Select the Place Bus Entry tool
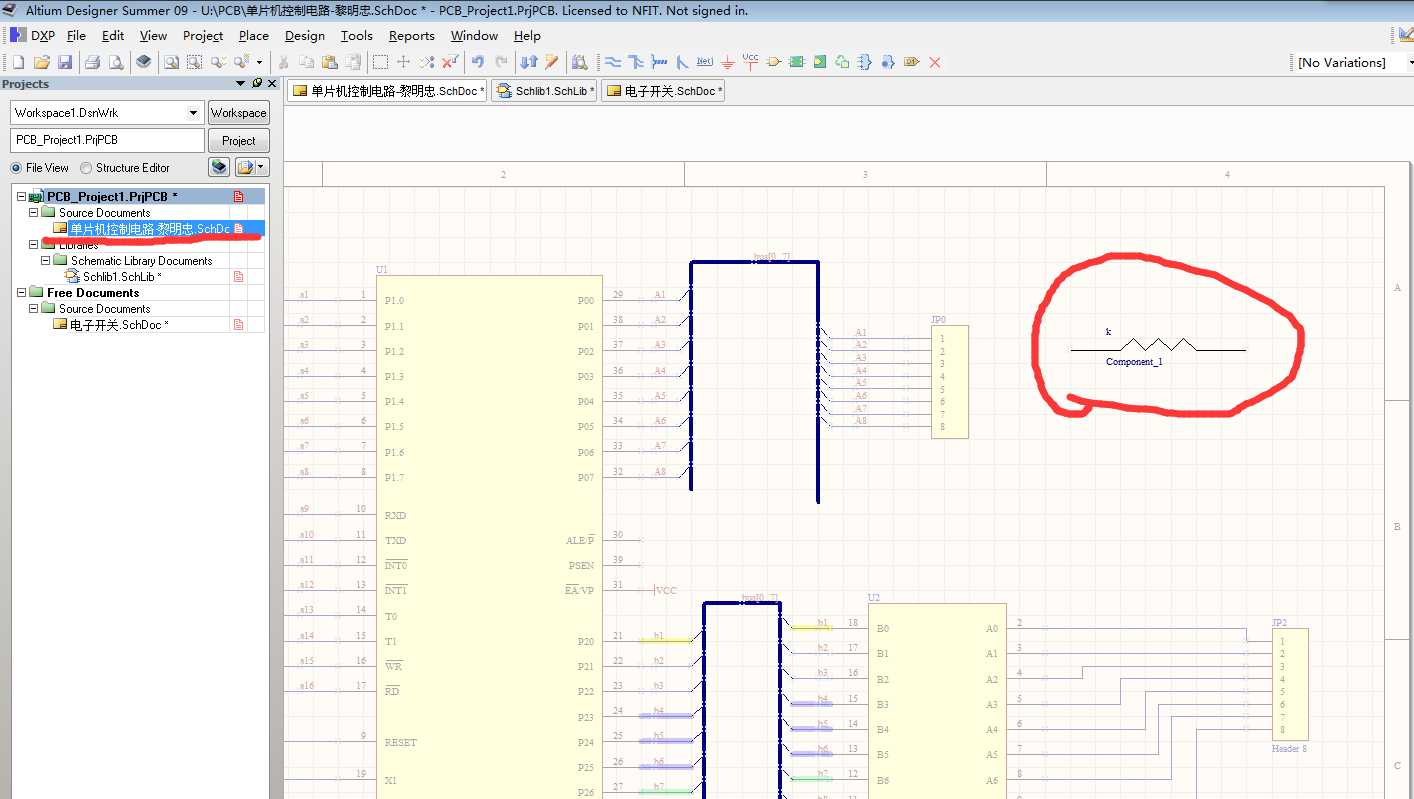1414x799 pixels. [x=682, y=62]
